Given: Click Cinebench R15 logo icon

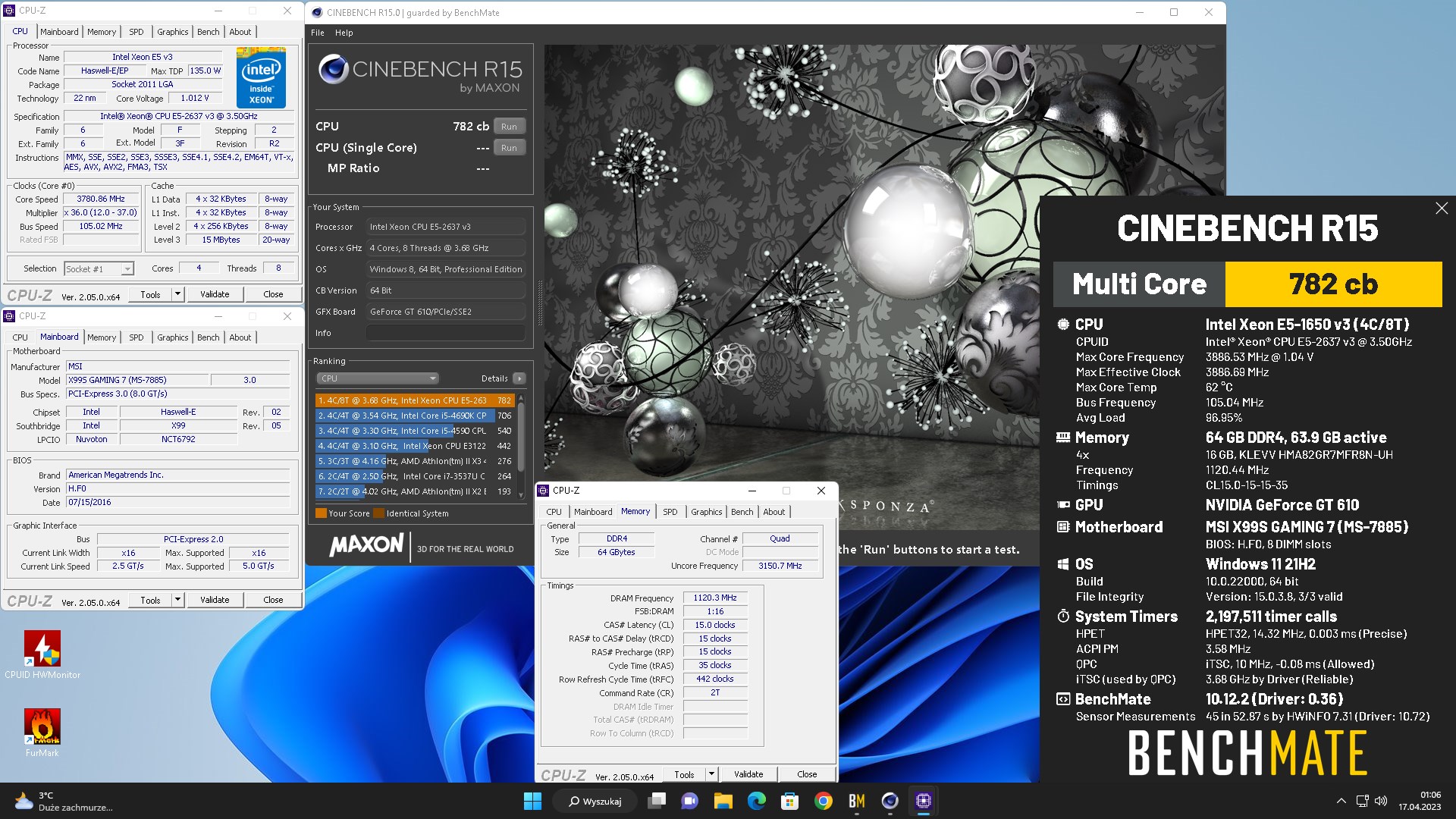Looking at the screenshot, I should (333, 69).
